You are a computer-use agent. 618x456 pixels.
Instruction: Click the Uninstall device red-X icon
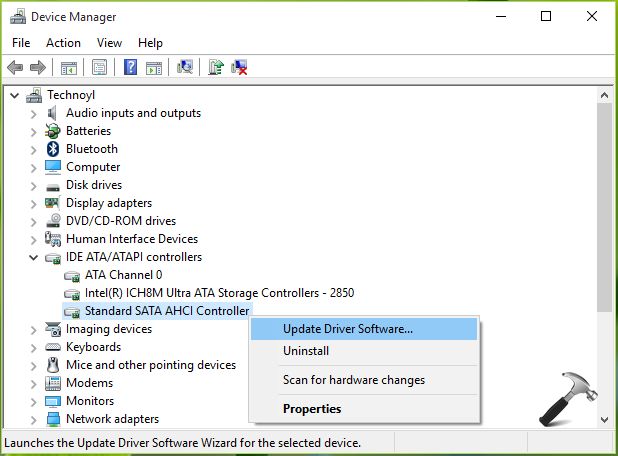pyautogui.click(x=239, y=67)
